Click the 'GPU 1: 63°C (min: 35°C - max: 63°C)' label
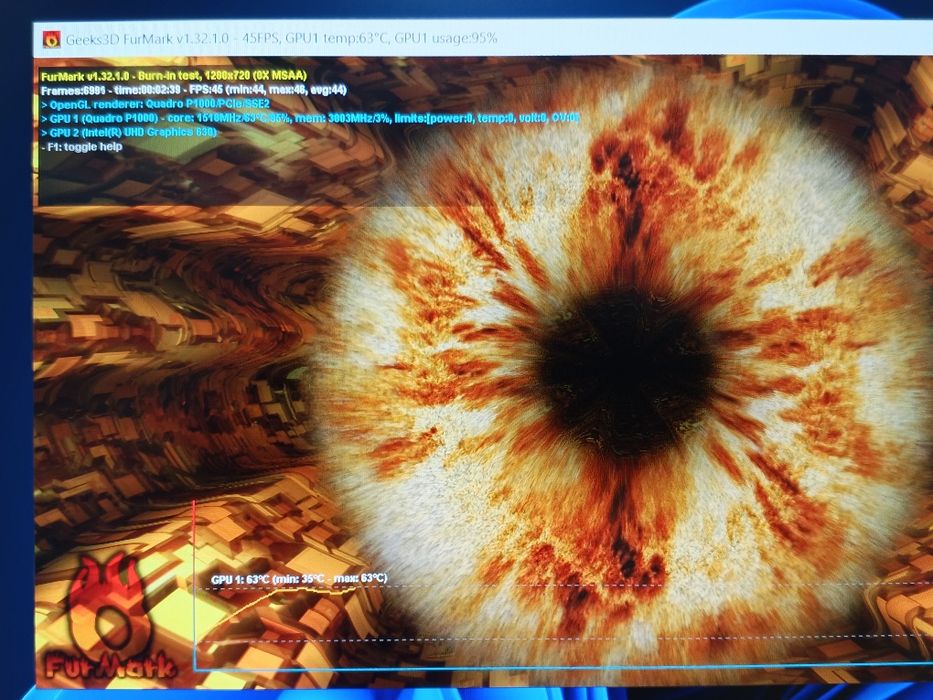The width and height of the screenshot is (933, 700). 299,579
